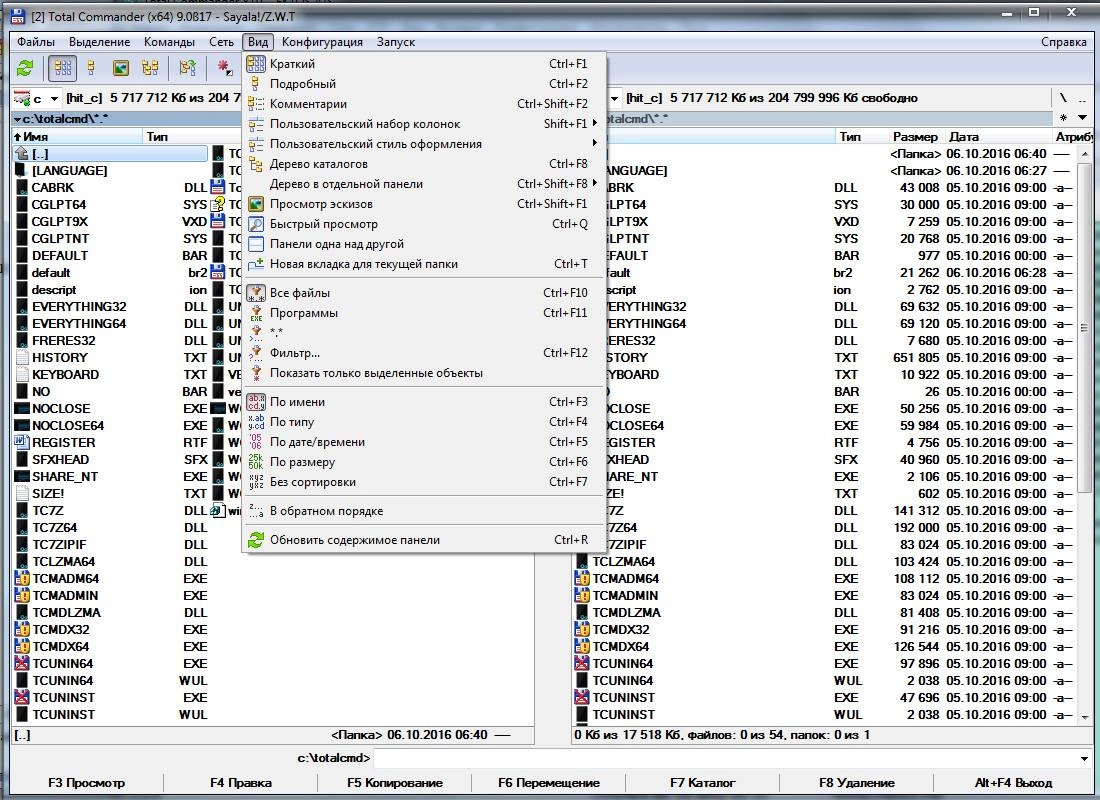
Task: Click the F8 Удаление button
Action: point(857,782)
